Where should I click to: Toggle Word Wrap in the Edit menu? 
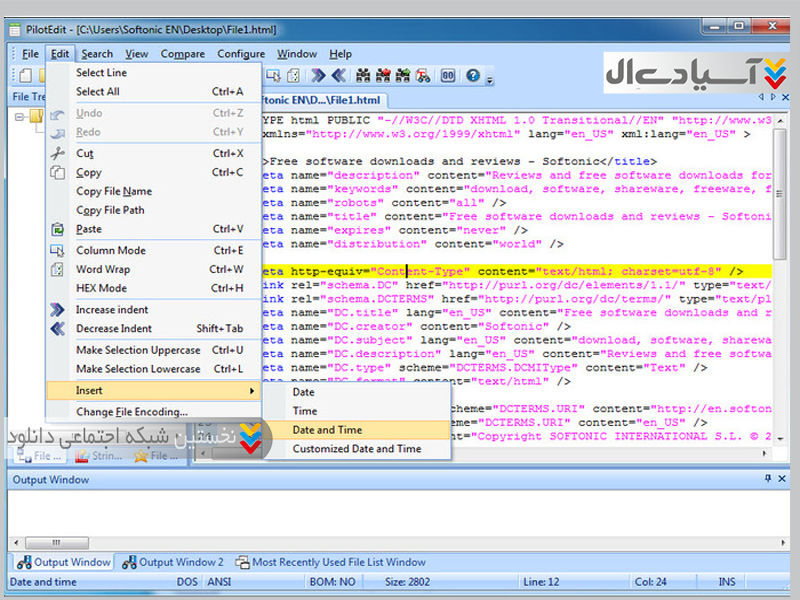pos(103,270)
